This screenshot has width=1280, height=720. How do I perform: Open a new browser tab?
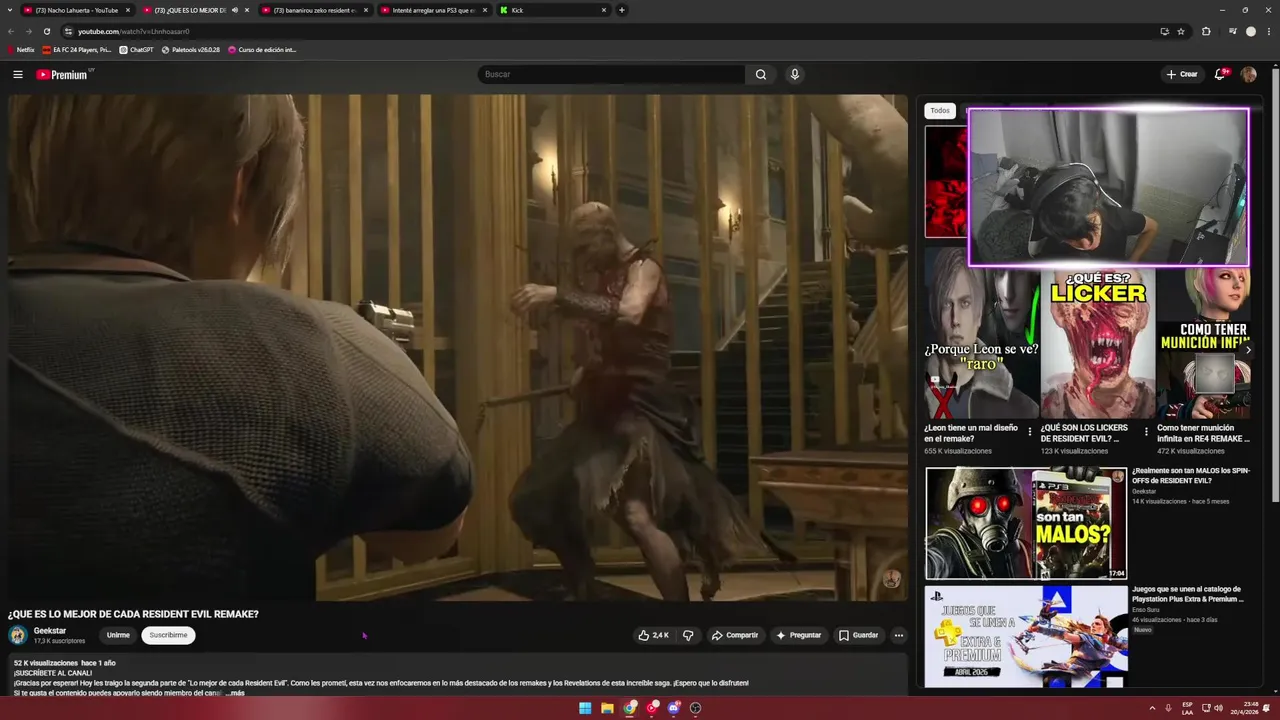pyautogui.click(x=622, y=10)
